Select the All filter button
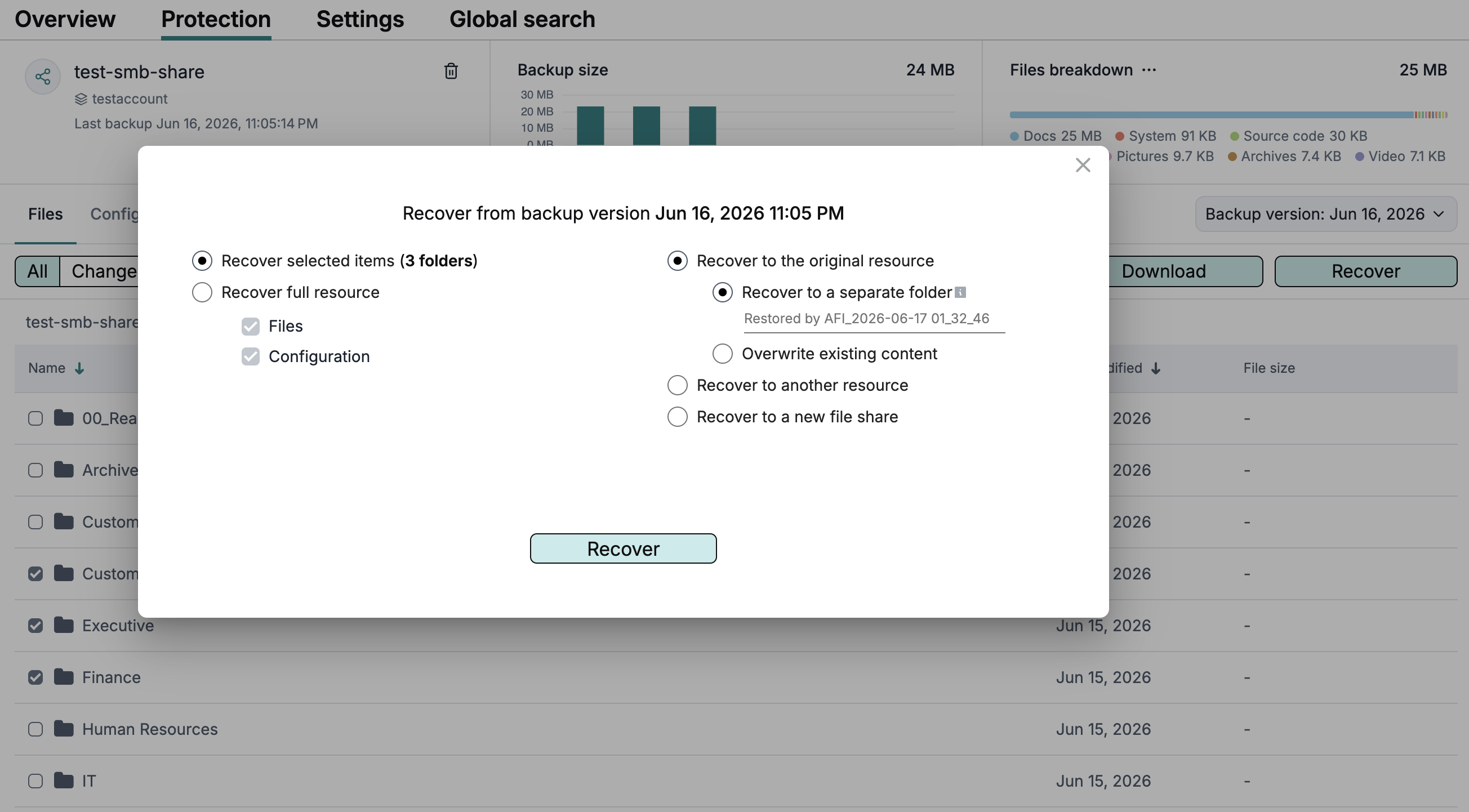Viewport: 1469px width, 812px height. (38, 271)
